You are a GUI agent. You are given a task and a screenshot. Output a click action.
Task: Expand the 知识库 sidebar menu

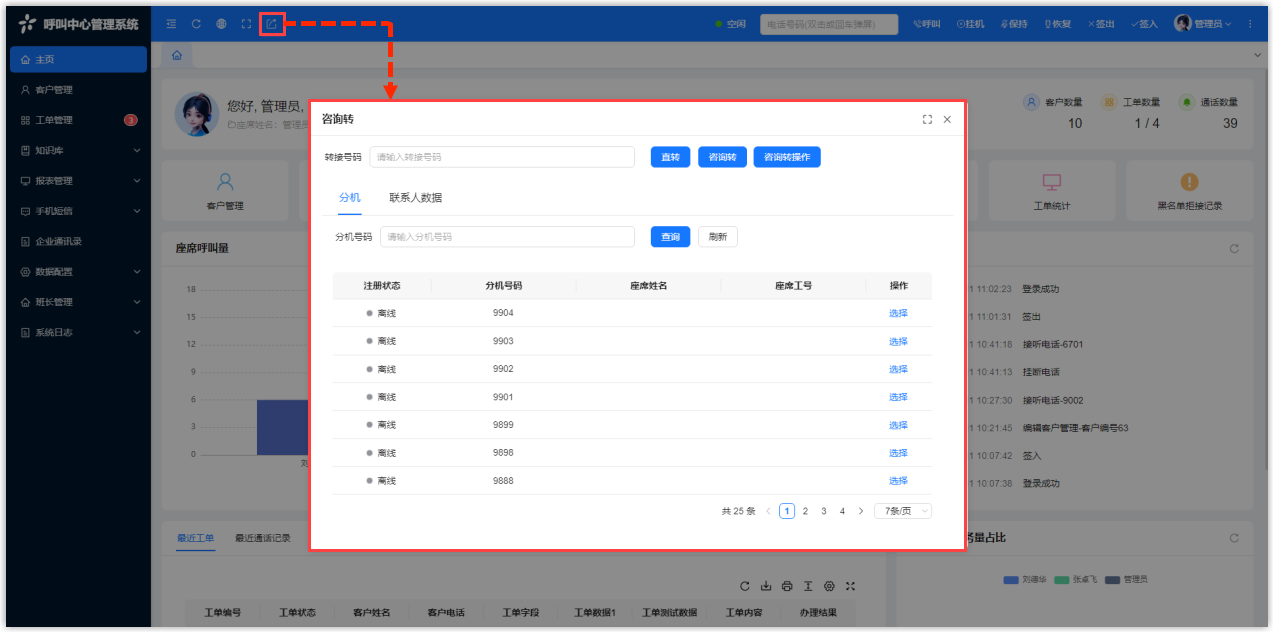[x=78, y=150]
